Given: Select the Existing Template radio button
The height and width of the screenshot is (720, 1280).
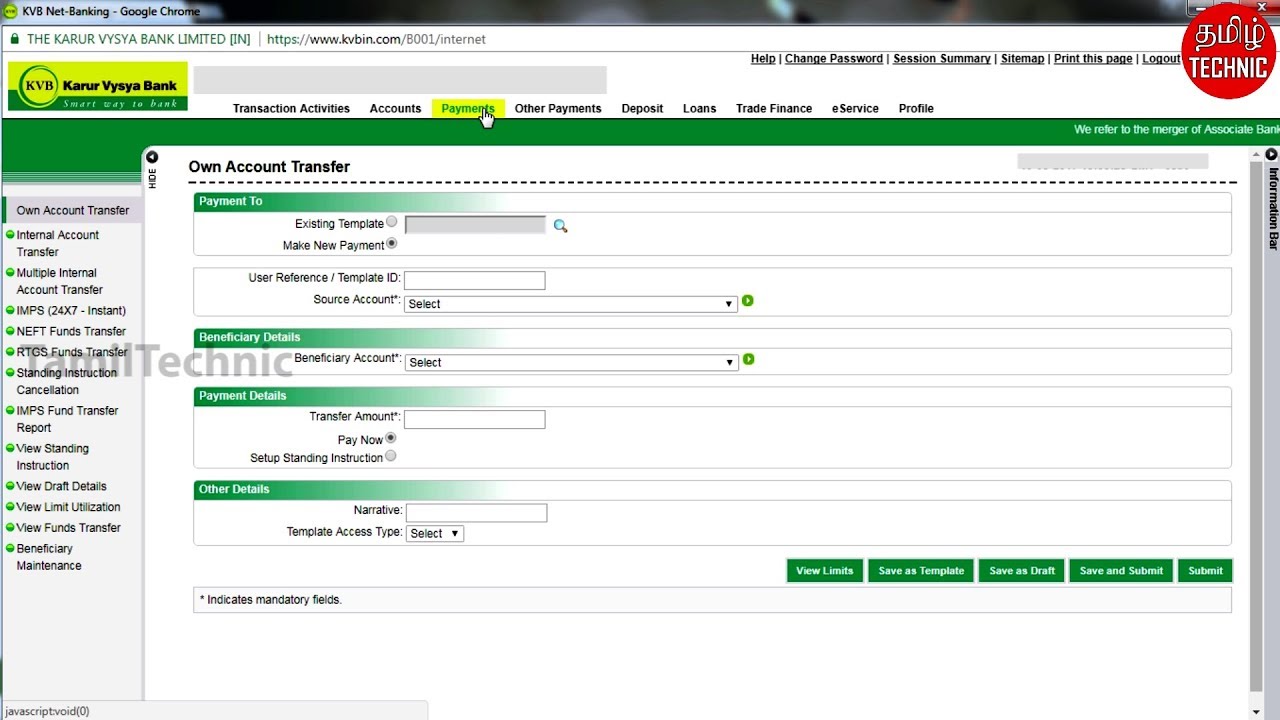Looking at the screenshot, I should pyautogui.click(x=391, y=222).
